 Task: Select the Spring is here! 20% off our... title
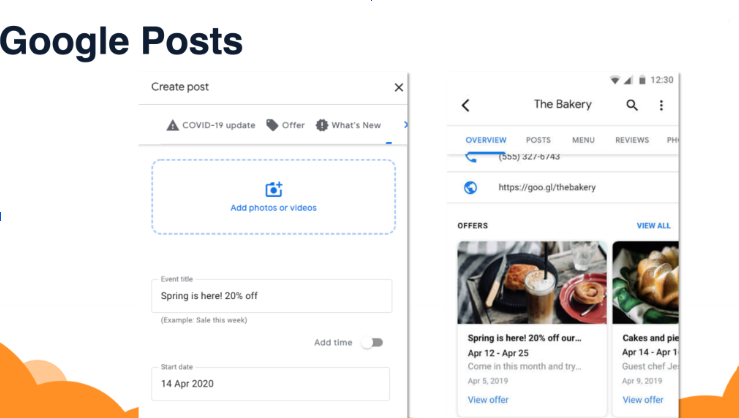[x=525, y=338]
